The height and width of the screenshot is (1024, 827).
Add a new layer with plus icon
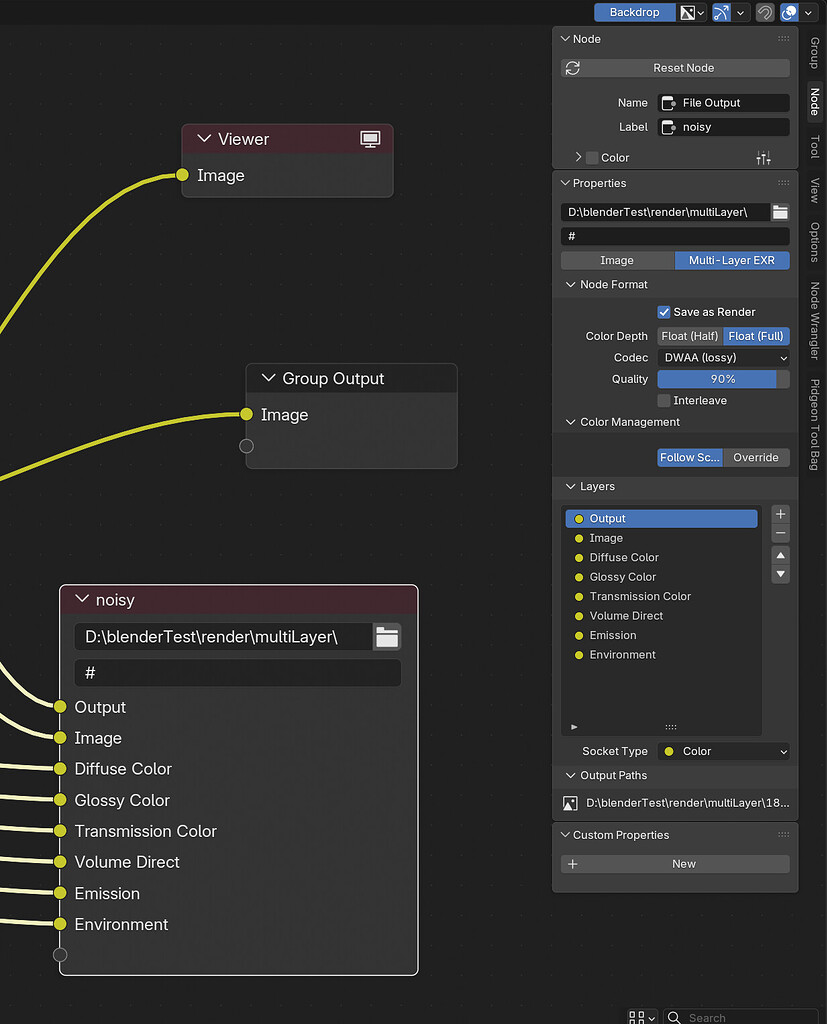tap(781, 514)
